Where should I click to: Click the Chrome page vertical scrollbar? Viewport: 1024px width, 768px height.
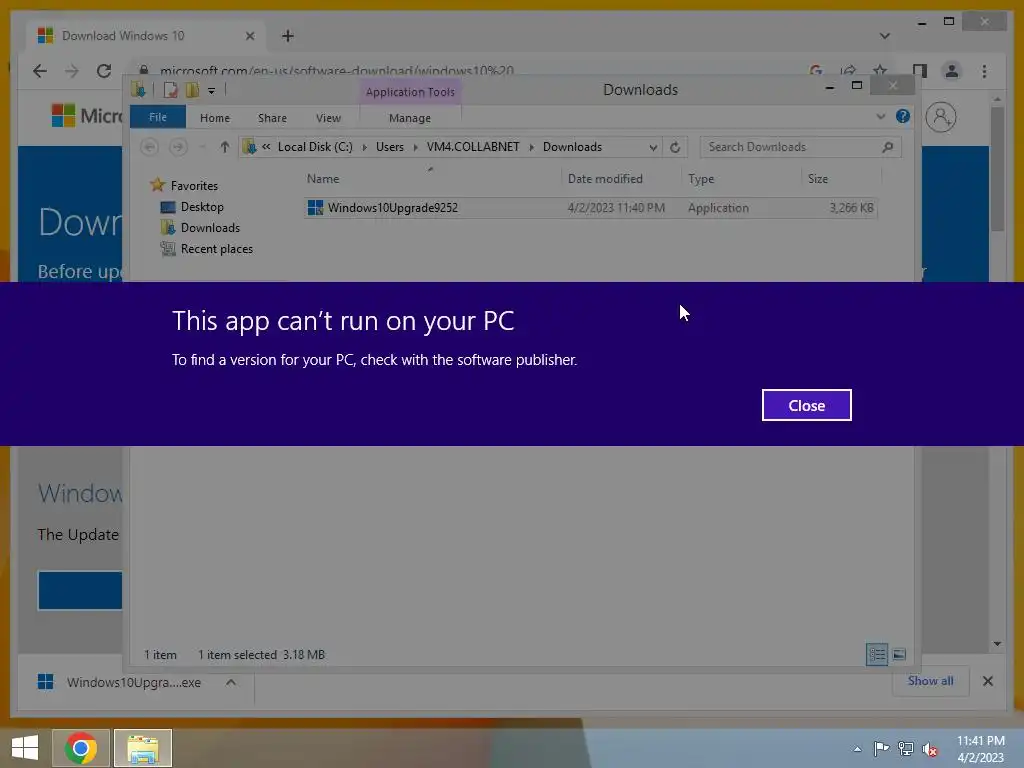tap(997, 170)
